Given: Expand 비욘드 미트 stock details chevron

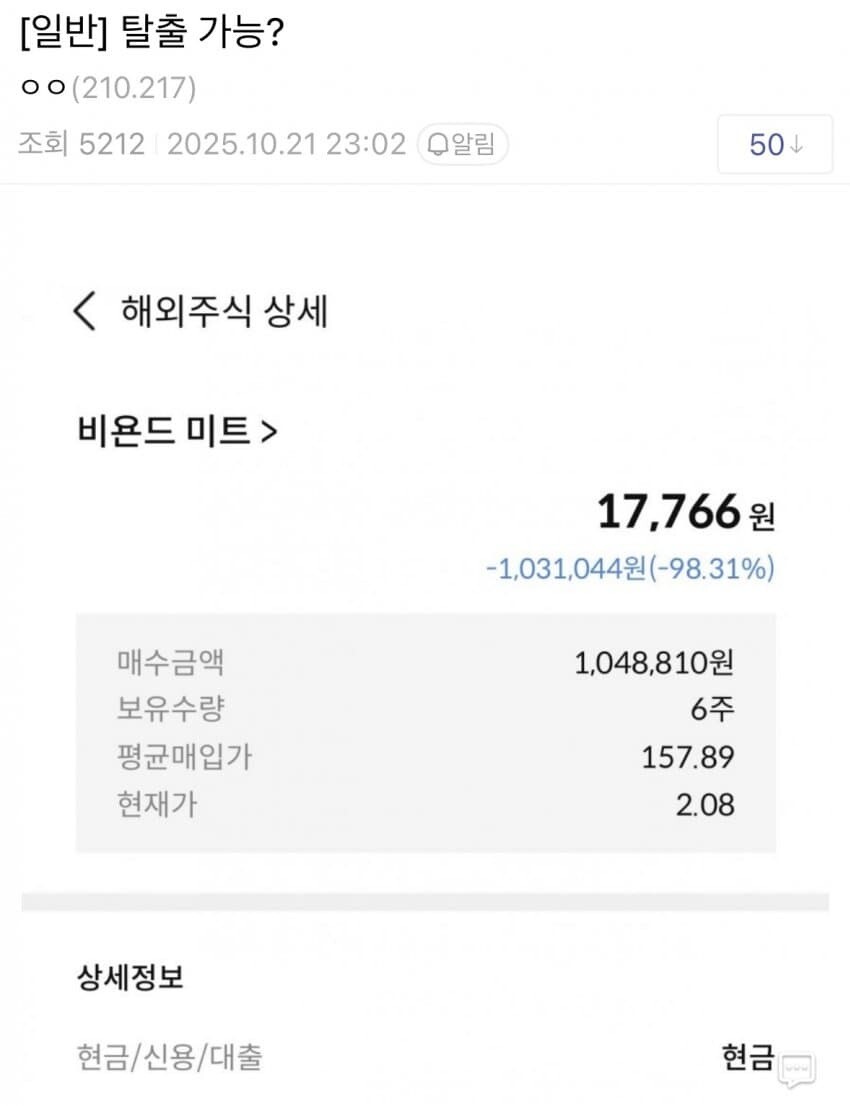Looking at the screenshot, I should [x=268, y=431].
